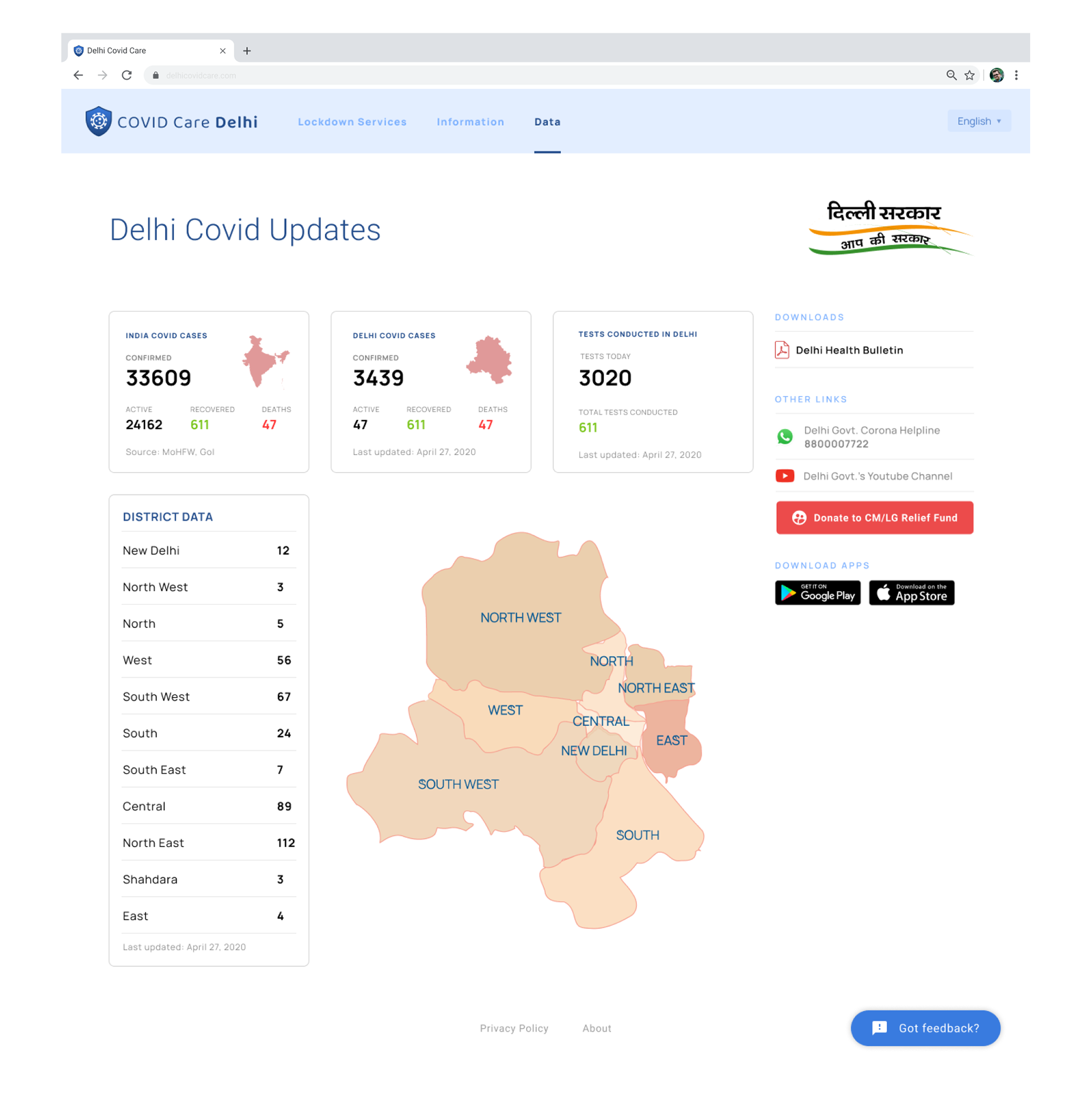1092x1094 pixels.
Task: Click the browser reload icon
Action: [x=127, y=75]
